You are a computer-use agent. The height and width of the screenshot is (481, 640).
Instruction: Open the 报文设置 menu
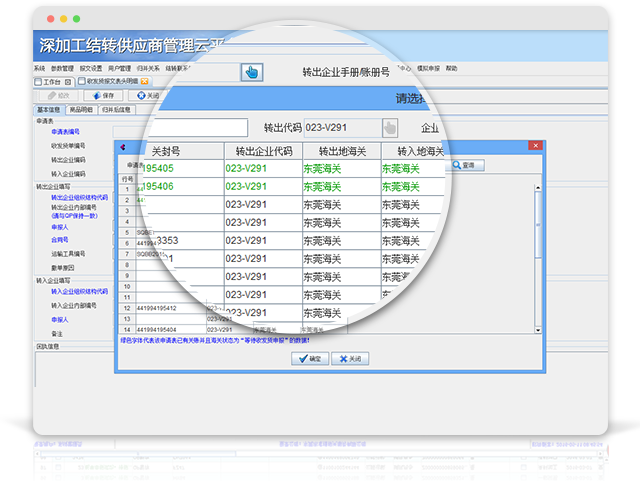[91, 68]
